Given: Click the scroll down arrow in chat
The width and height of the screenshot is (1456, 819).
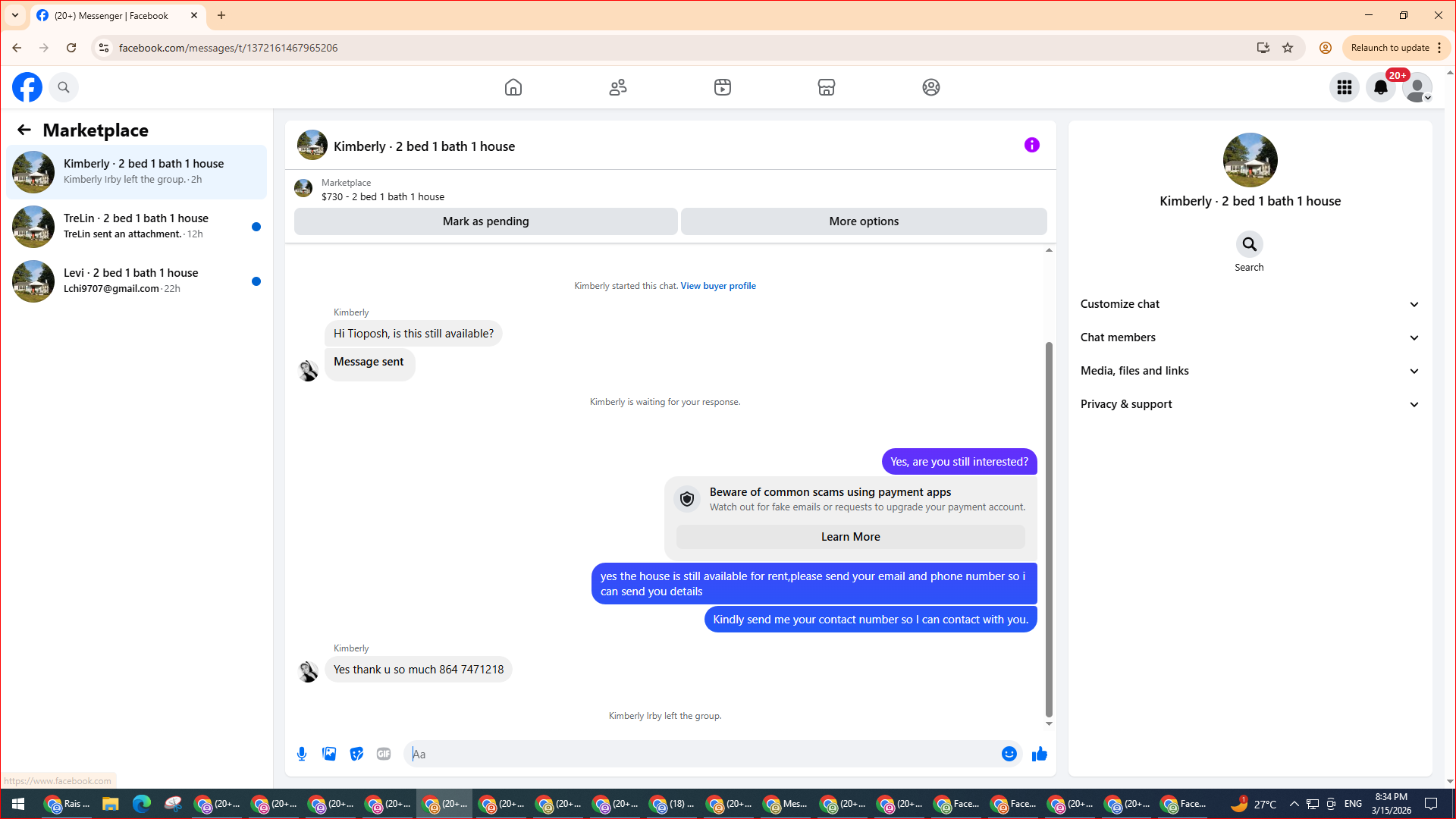Looking at the screenshot, I should (x=1049, y=723).
